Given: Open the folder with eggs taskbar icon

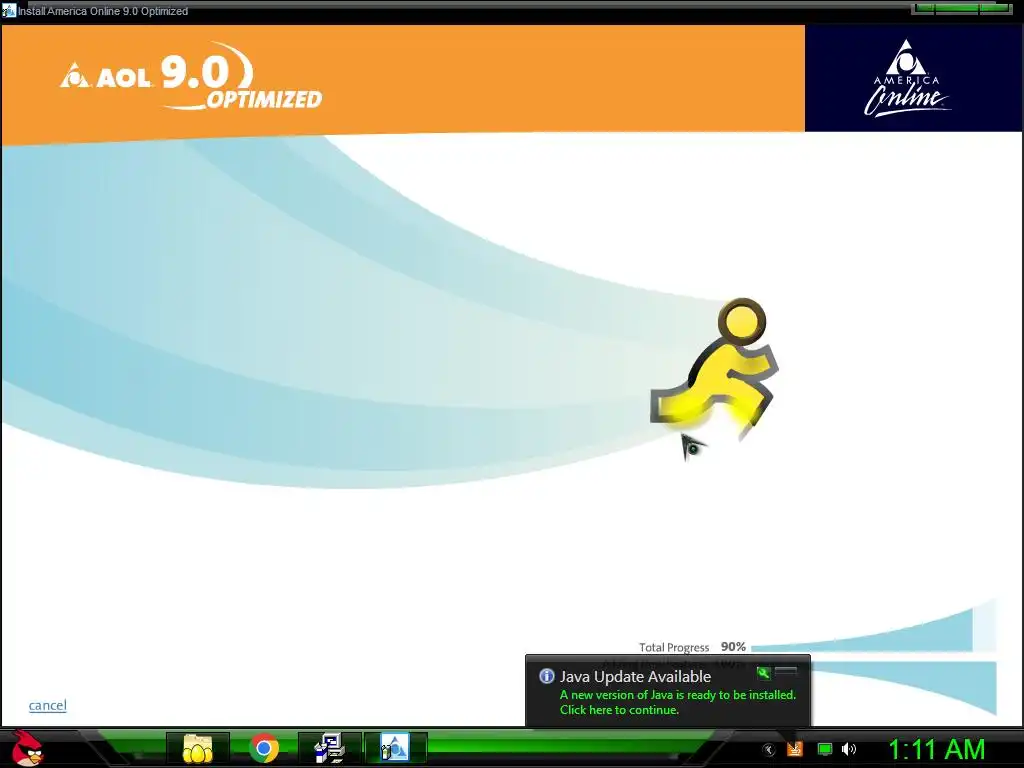Looking at the screenshot, I should (197, 748).
